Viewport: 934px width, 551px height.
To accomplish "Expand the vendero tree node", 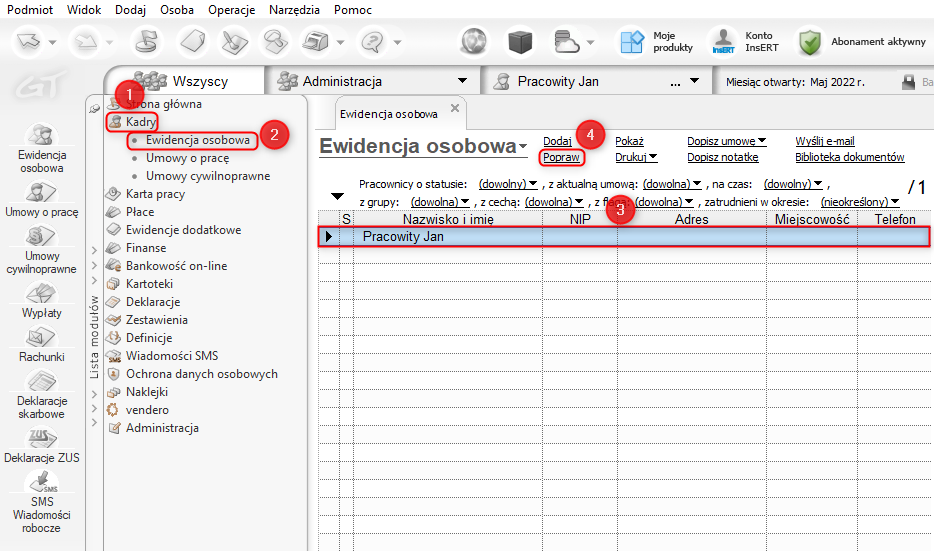I will click(94, 408).
